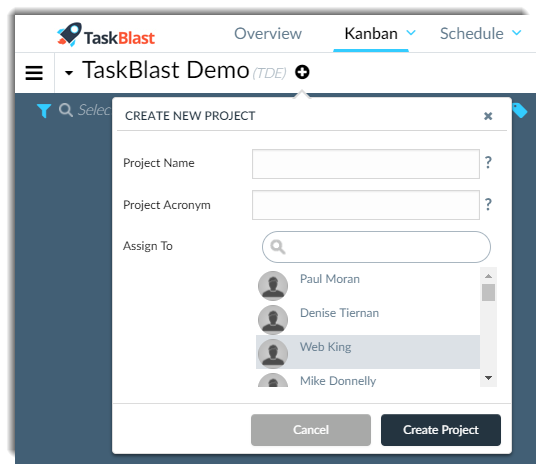536x464 pixels.
Task: Click the blue filter funnel icon
Action: [x=44, y=111]
